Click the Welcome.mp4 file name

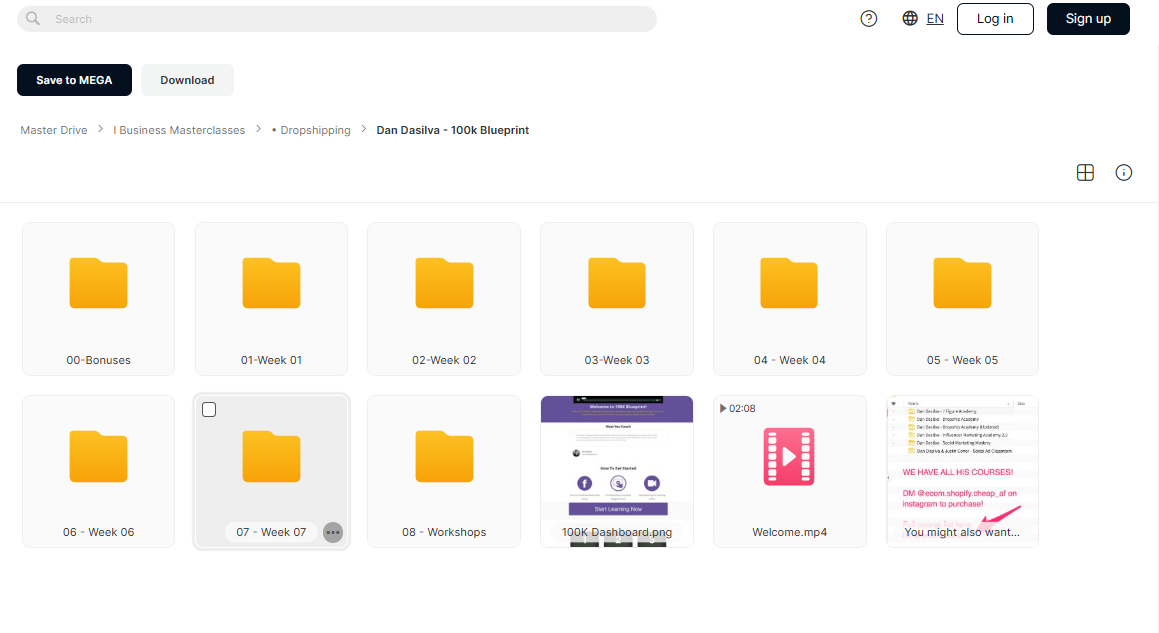pos(789,532)
